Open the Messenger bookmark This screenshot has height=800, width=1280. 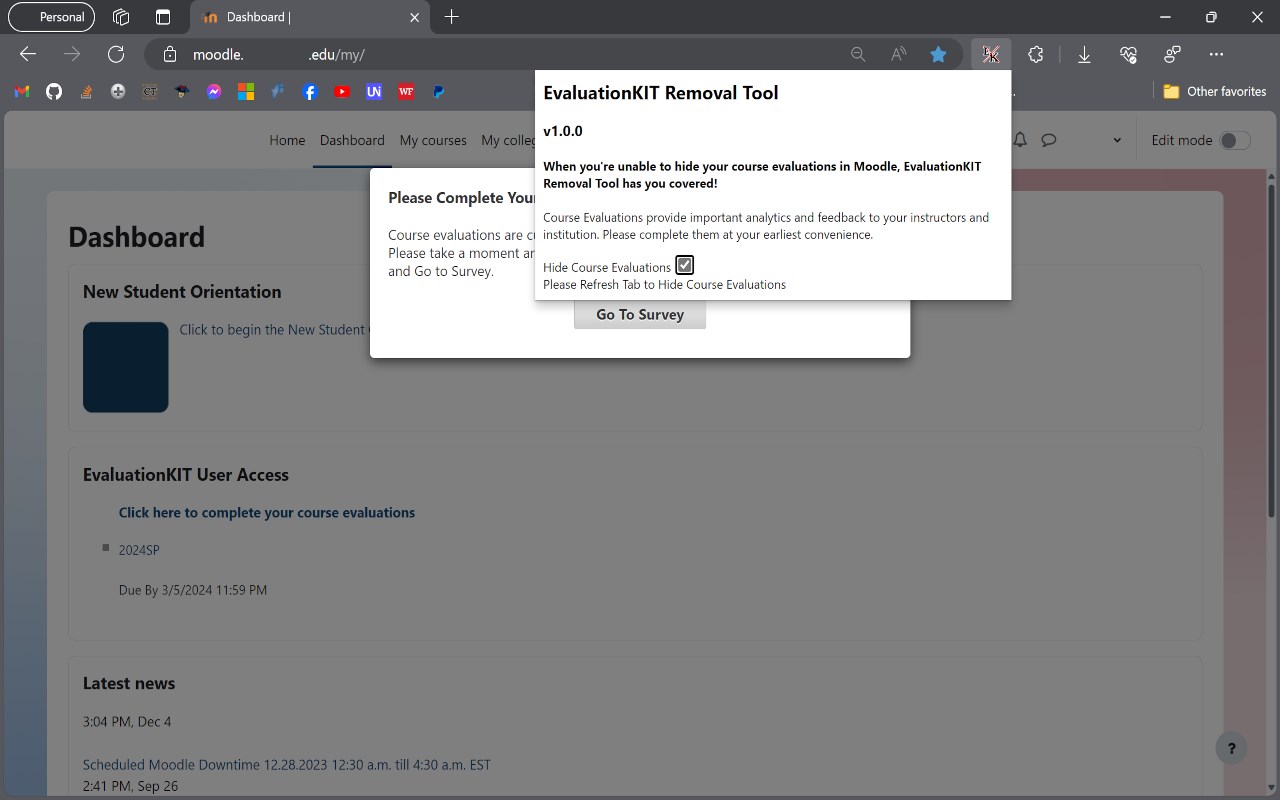(x=214, y=91)
